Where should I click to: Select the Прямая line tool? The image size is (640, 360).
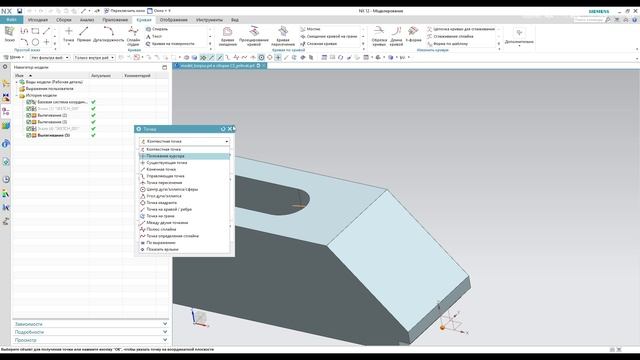pyautogui.click(x=84, y=34)
